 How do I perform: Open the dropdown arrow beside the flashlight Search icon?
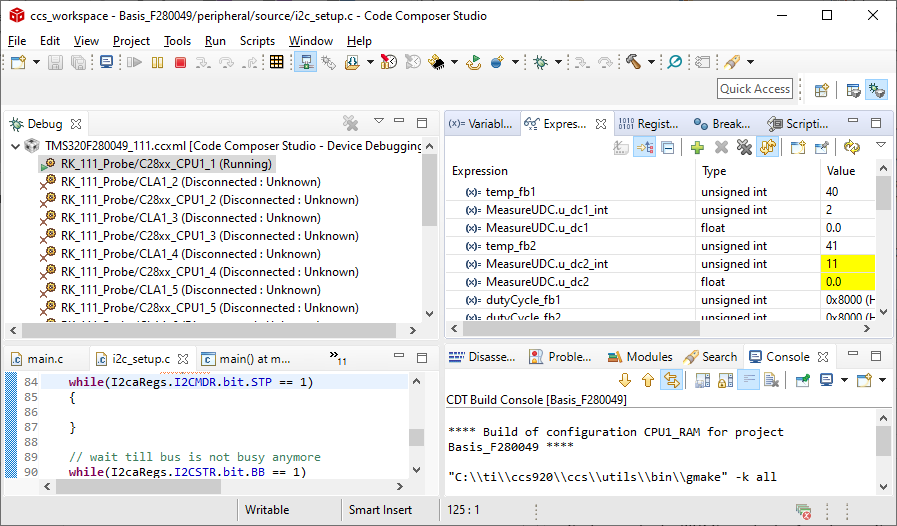[x=750, y=62]
